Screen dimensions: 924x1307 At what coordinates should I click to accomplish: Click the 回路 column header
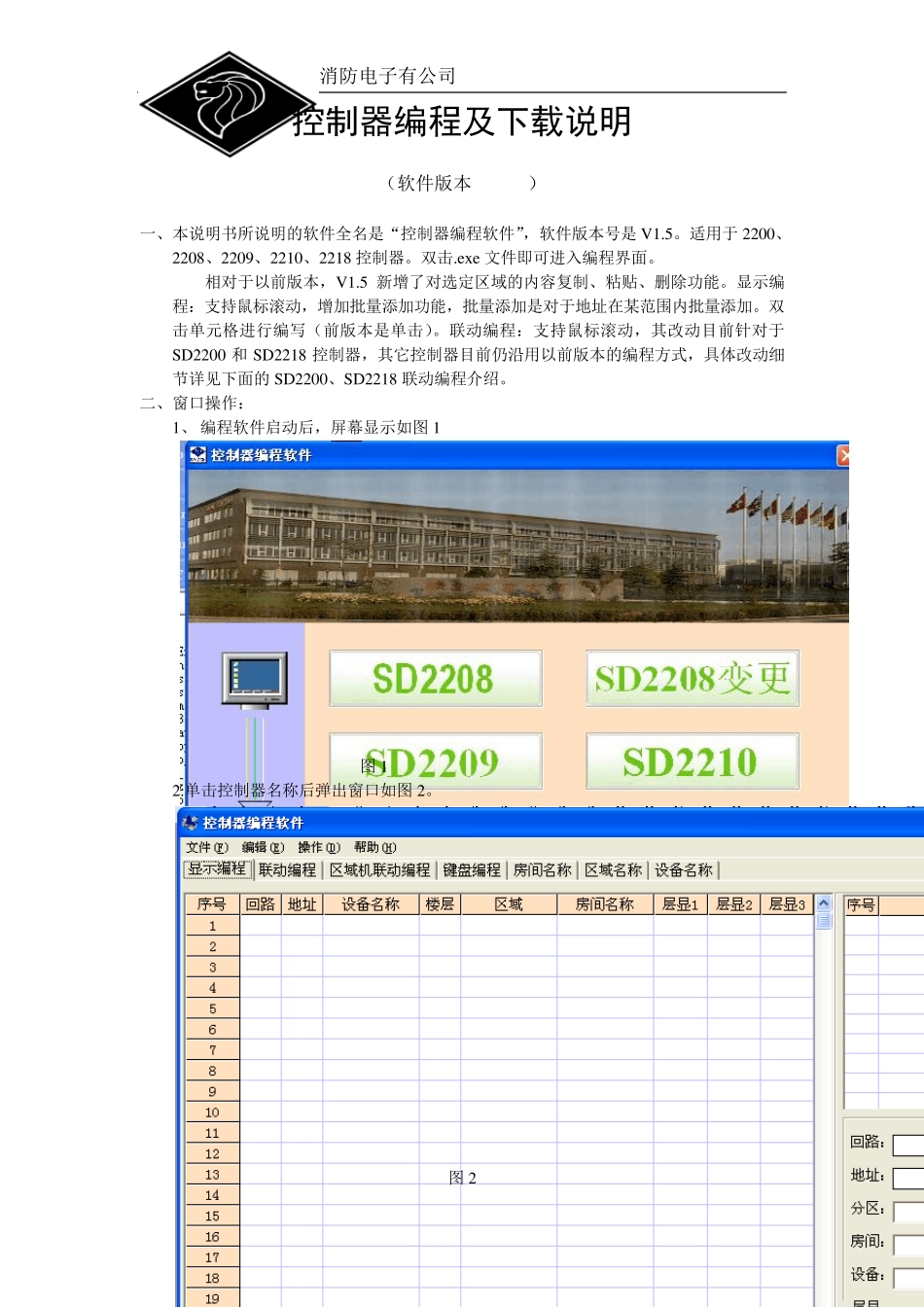260,904
